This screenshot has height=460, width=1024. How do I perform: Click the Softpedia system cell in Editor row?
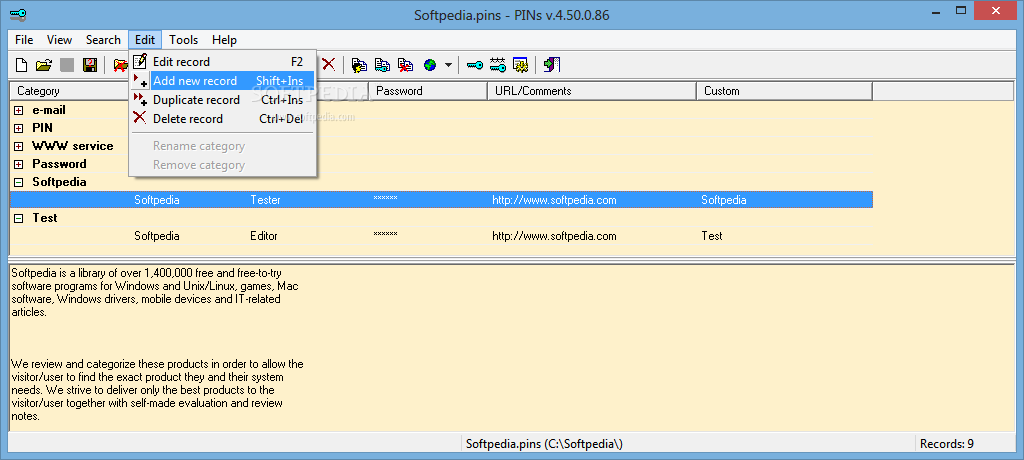click(x=157, y=236)
